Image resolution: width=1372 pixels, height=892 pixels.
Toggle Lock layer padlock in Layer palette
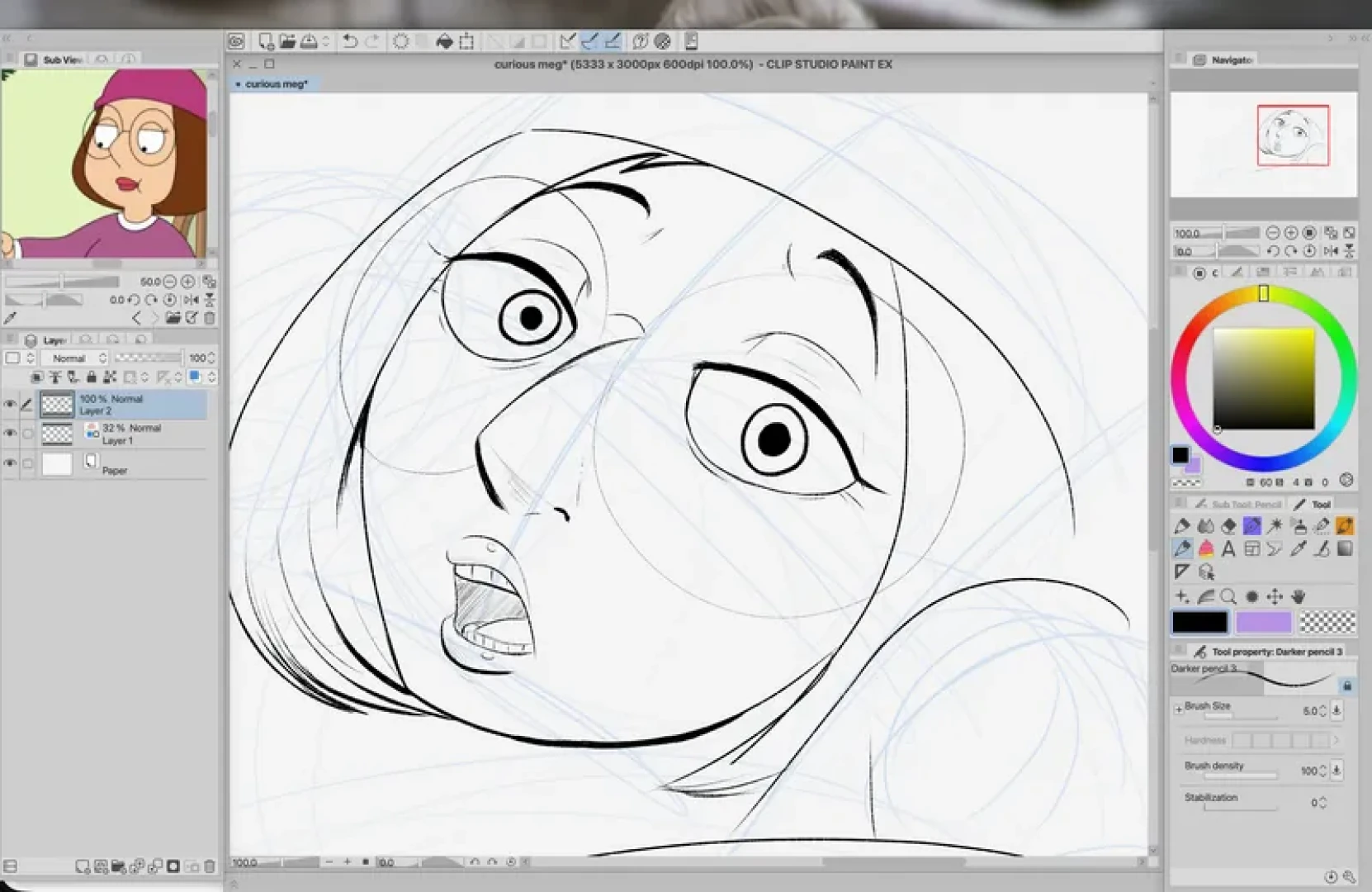tap(91, 377)
